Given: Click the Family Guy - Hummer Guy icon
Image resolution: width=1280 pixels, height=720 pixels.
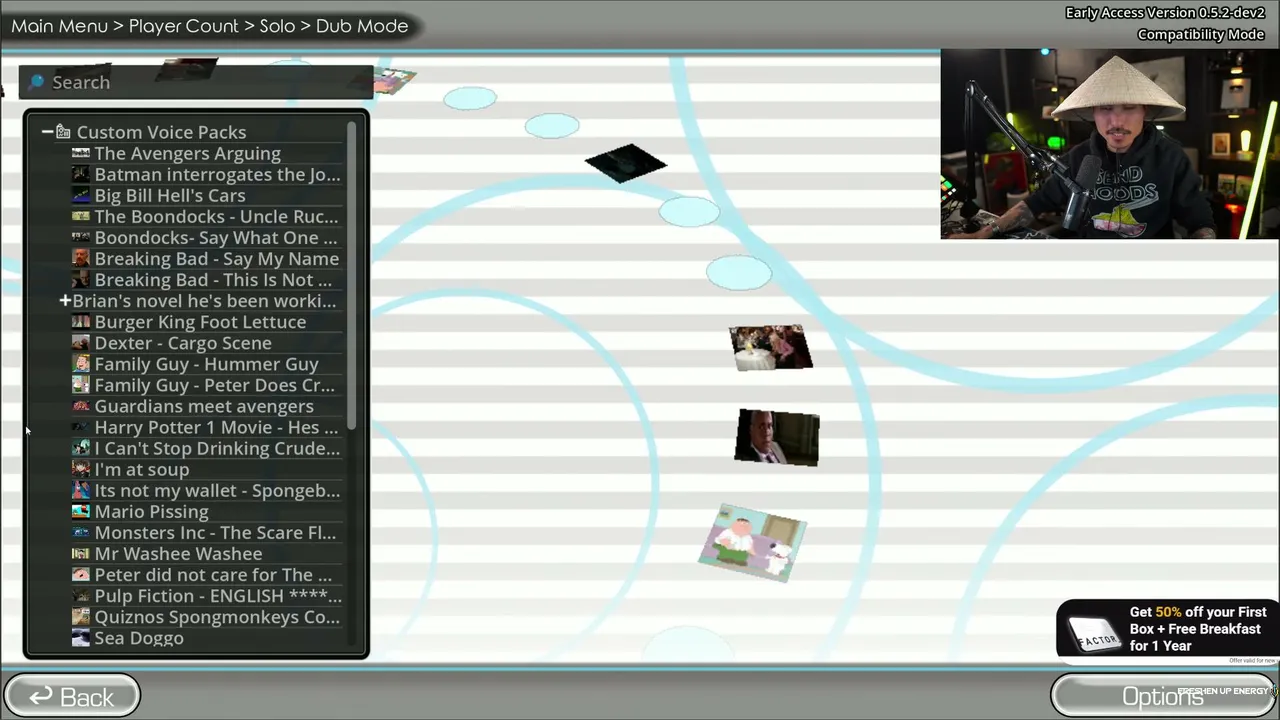Looking at the screenshot, I should (x=81, y=364).
